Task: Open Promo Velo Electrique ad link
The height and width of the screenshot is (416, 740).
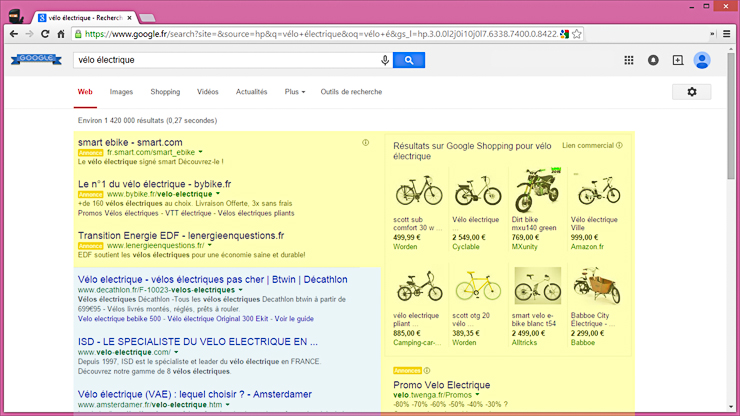Action: pyautogui.click(x=442, y=385)
